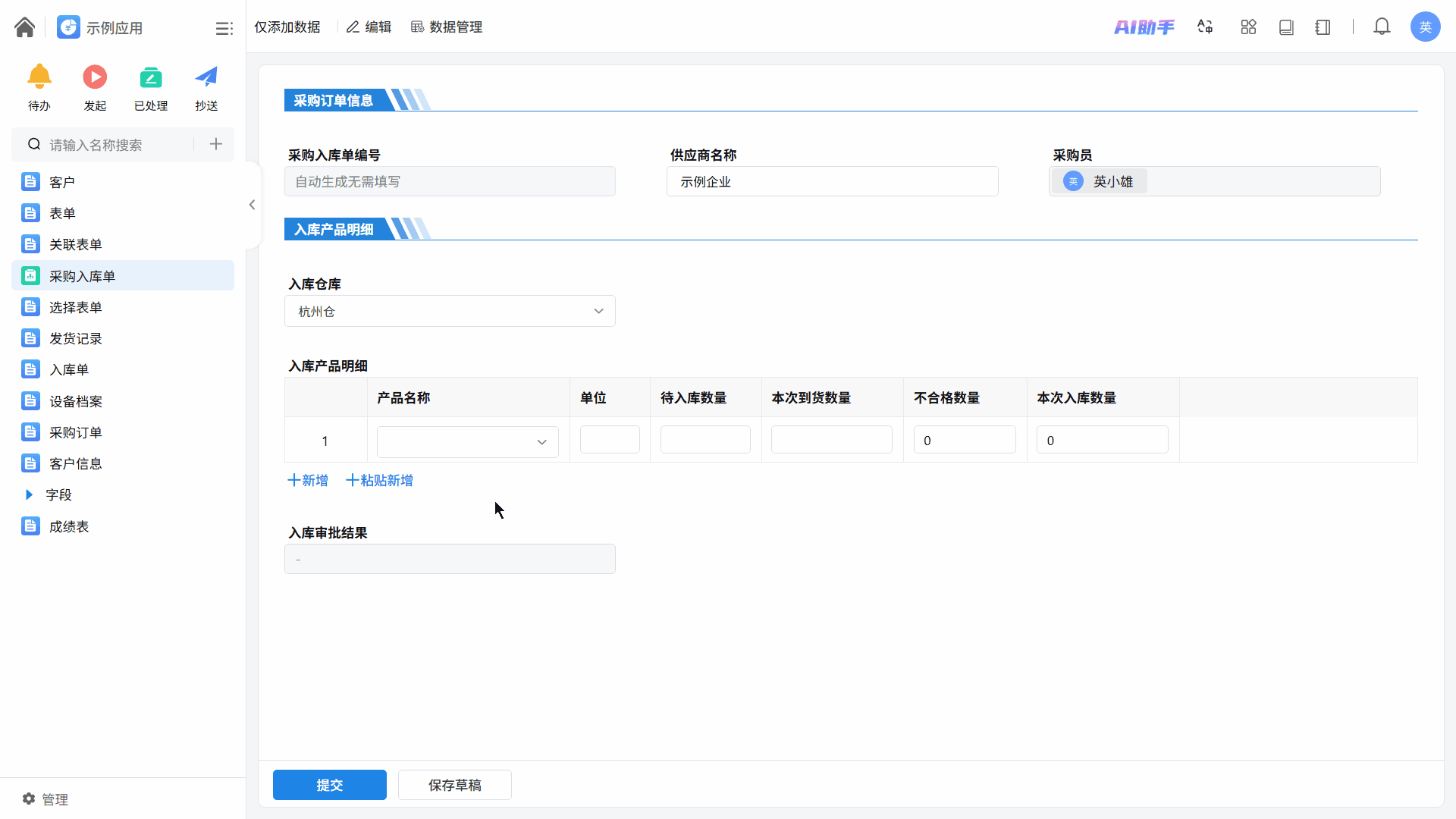The width and height of the screenshot is (1456, 819).
Task: Click the blue 提交 button
Action: point(329,785)
